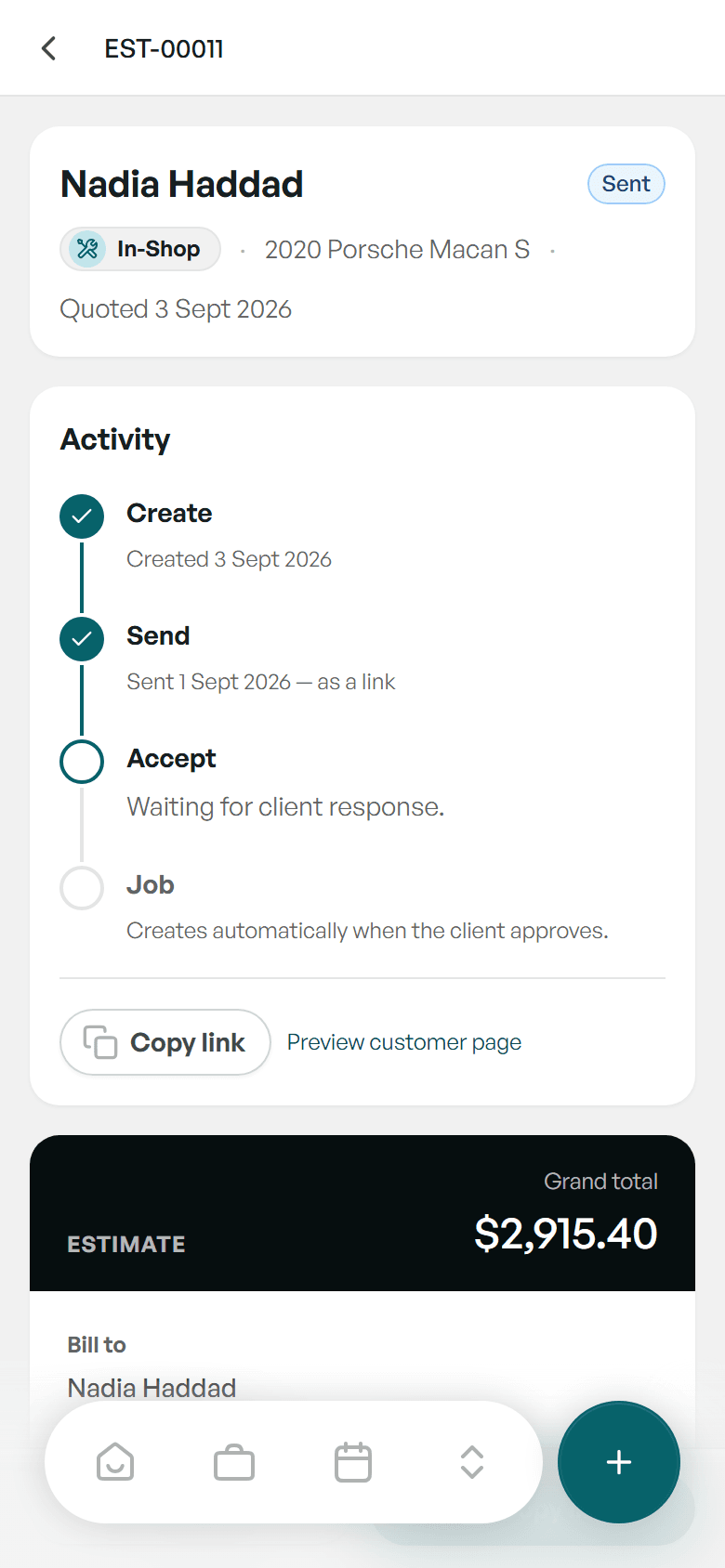Click the Copy link button
Image resolution: width=725 pixels, height=1568 pixels.
(165, 1042)
